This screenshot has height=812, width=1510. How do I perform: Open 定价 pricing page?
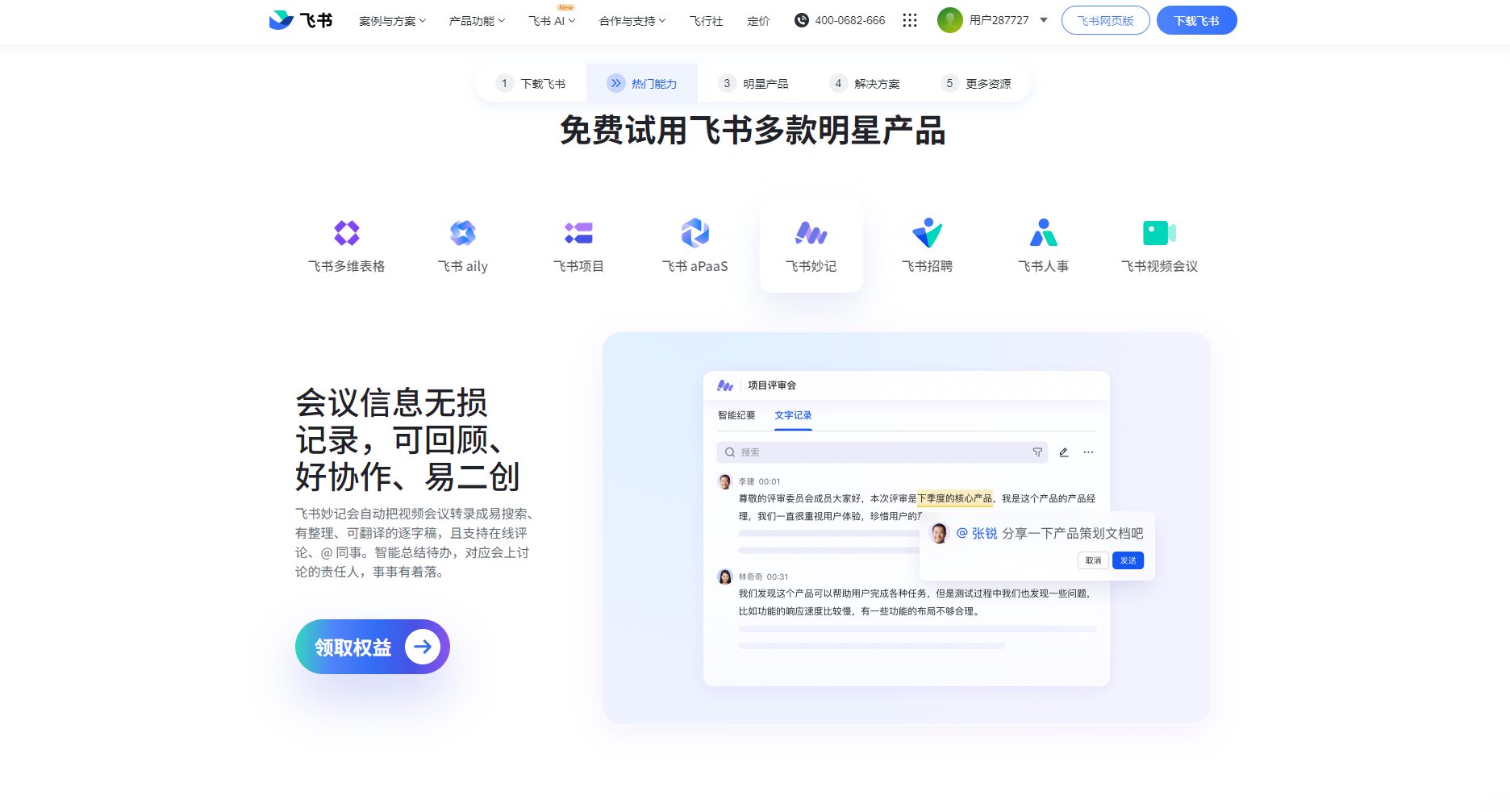pos(758,21)
